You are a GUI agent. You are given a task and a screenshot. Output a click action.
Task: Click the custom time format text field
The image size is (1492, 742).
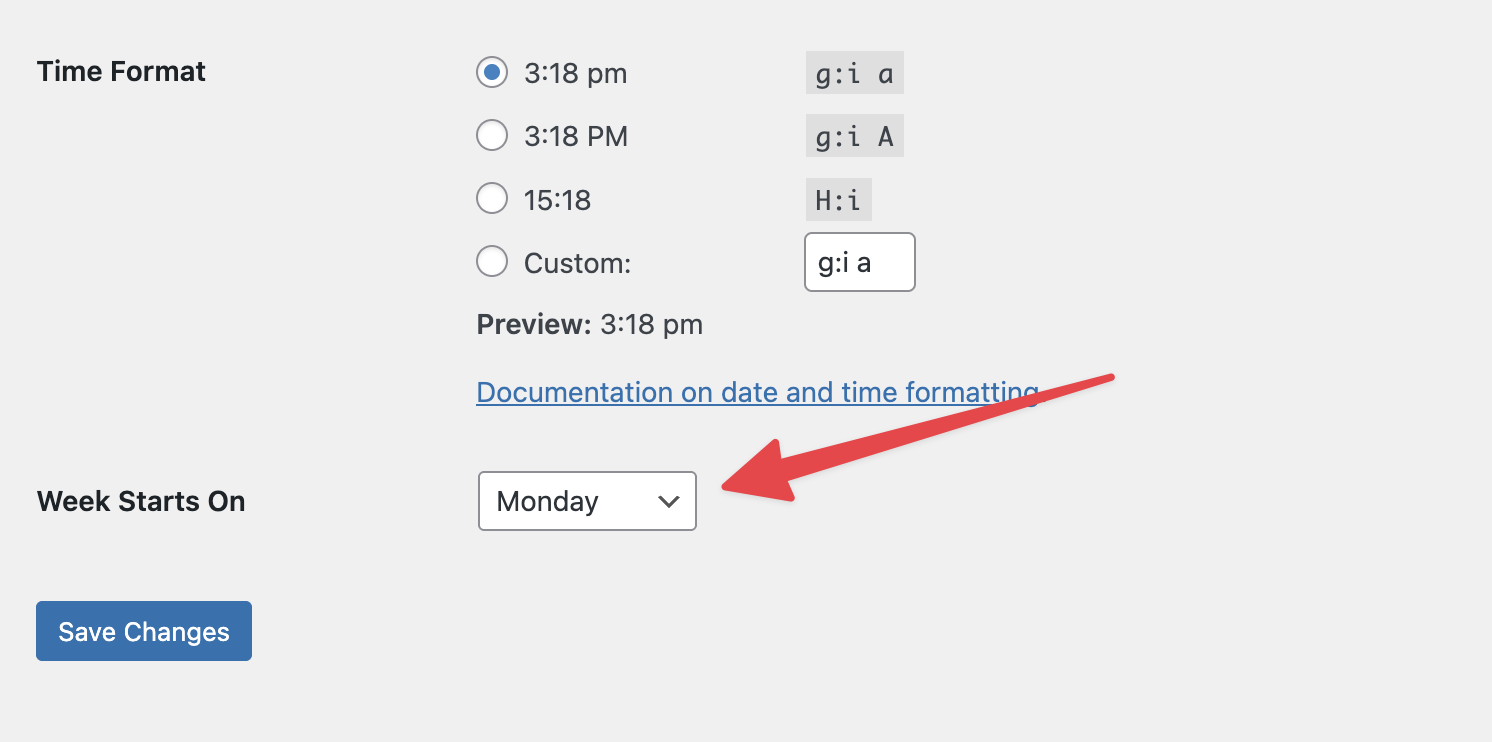[x=859, y=262]
